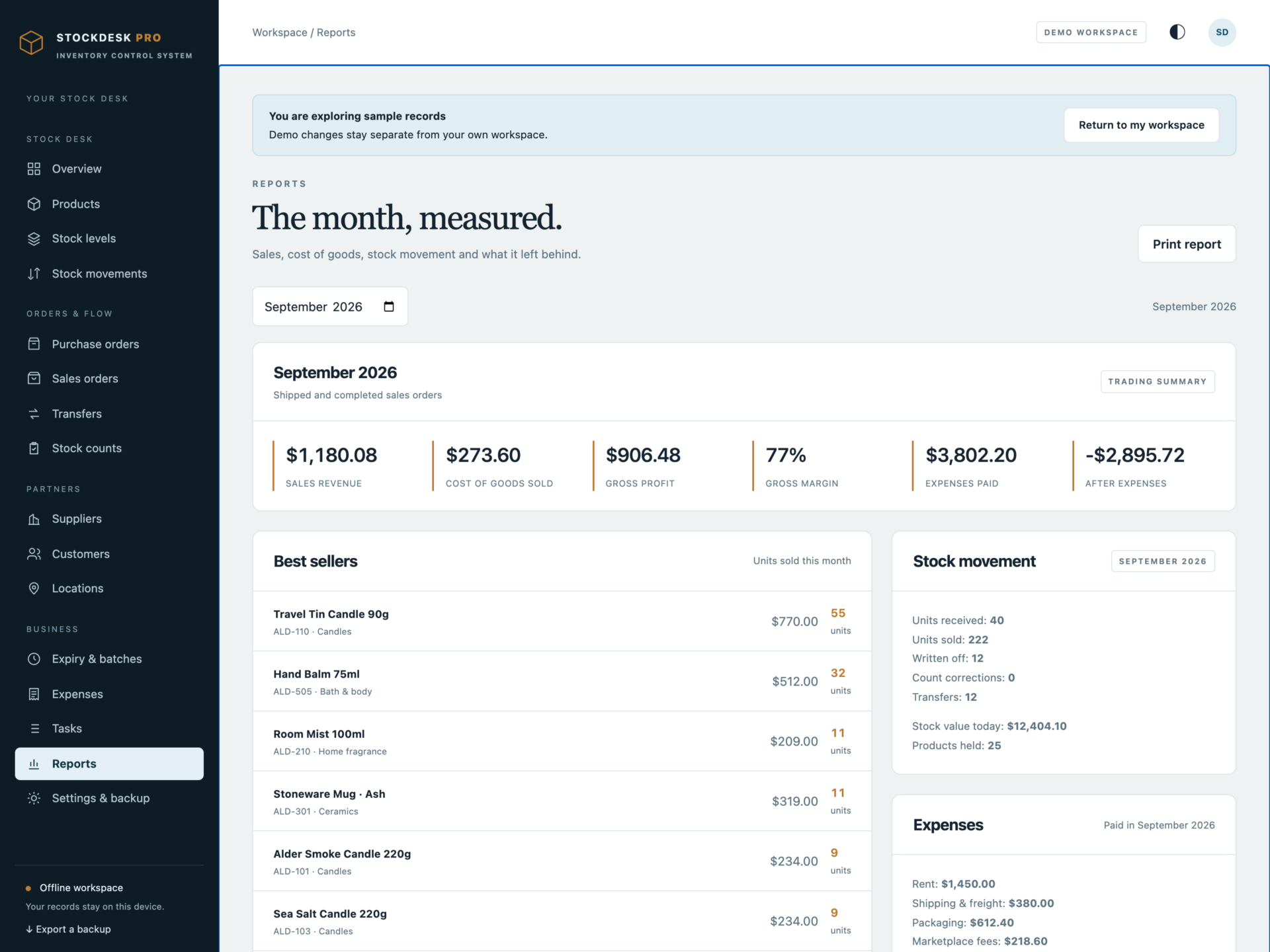Click Return to my workspace button
This screenshot has width=1270, height=952.
click(1141, 125)
